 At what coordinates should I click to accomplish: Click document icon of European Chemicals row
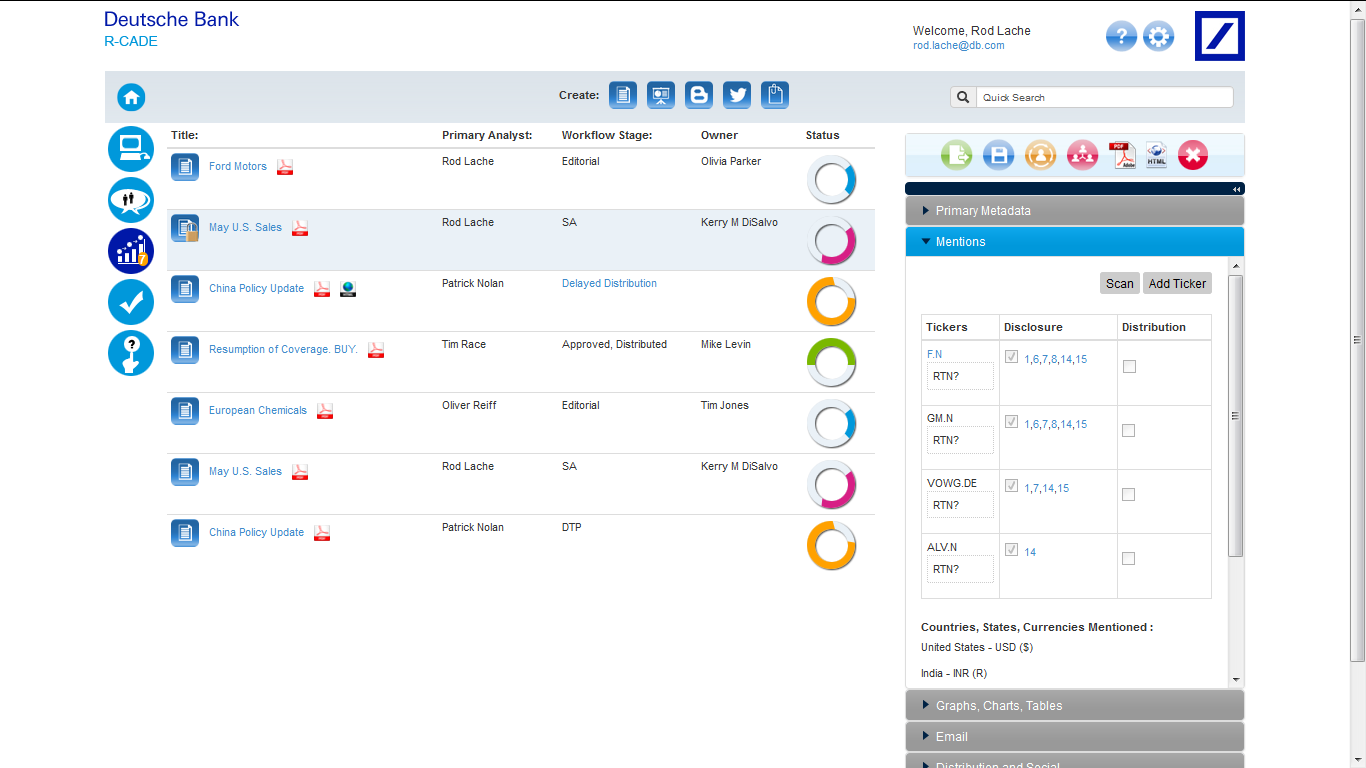point(185,411)
